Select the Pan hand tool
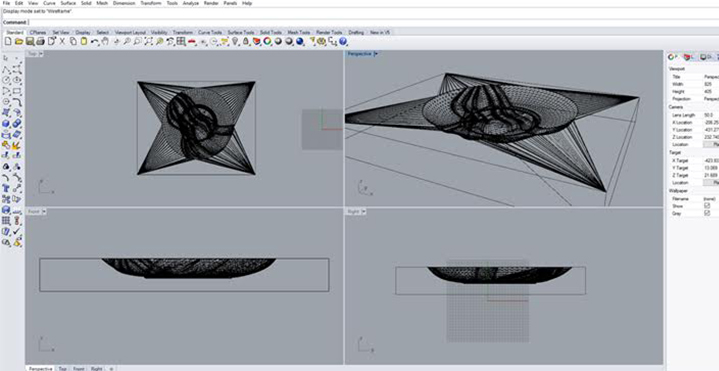The width and height of the screenshot is (719, 371). 105,41
